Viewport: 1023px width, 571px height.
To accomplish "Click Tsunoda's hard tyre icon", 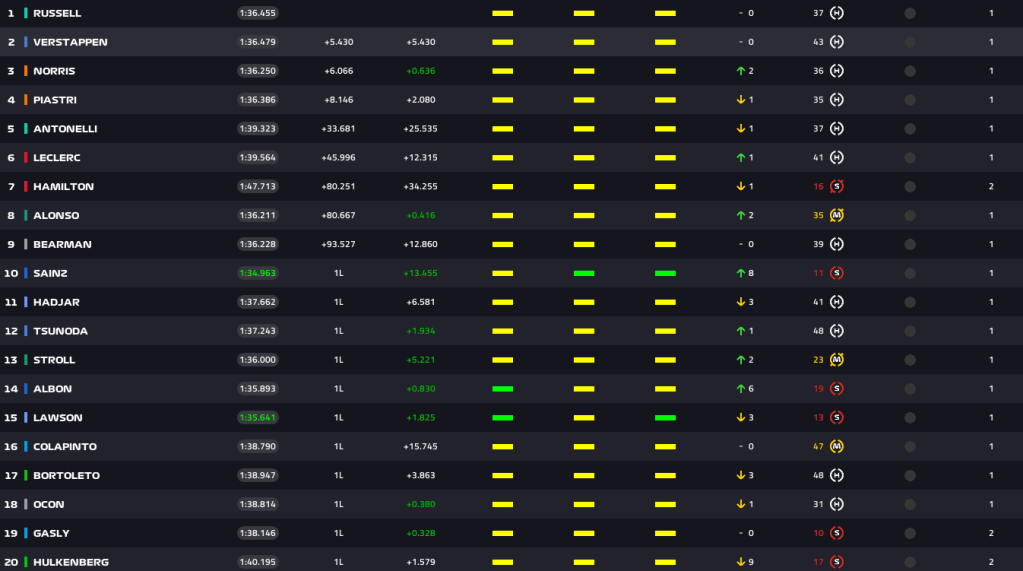I will pos(836,331).
